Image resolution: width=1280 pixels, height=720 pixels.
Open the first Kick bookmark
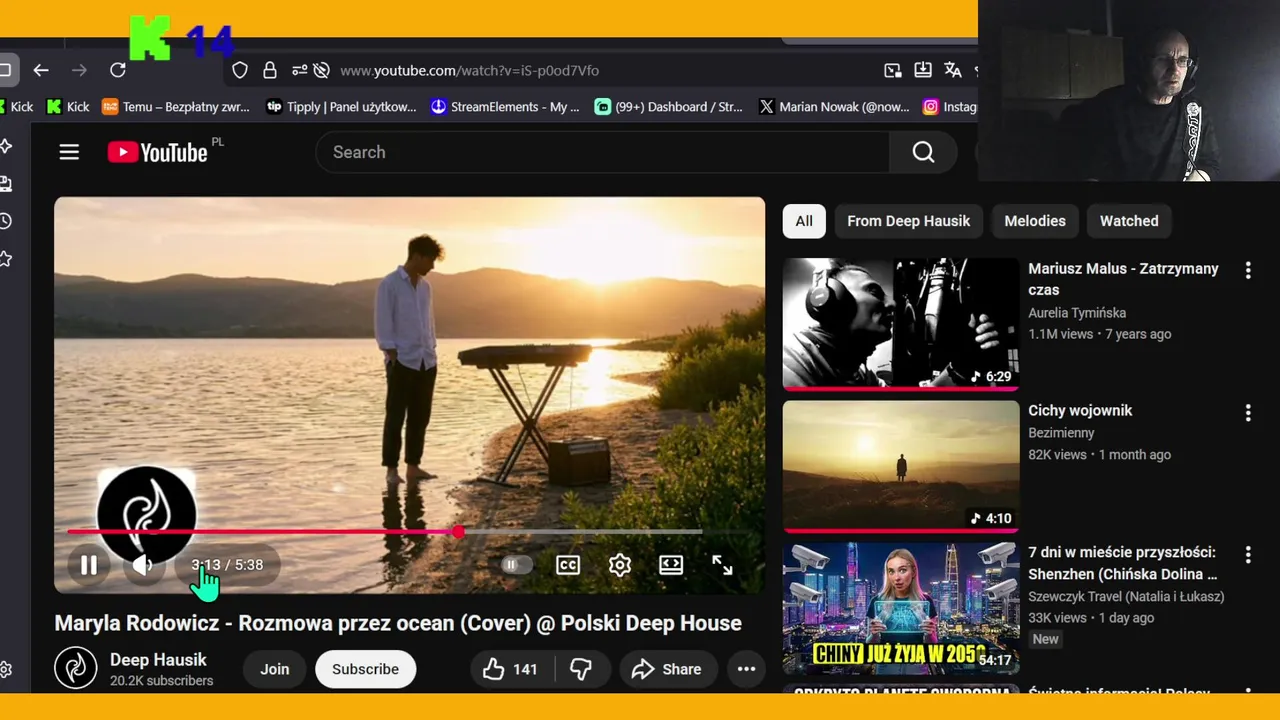pos(15,106)
